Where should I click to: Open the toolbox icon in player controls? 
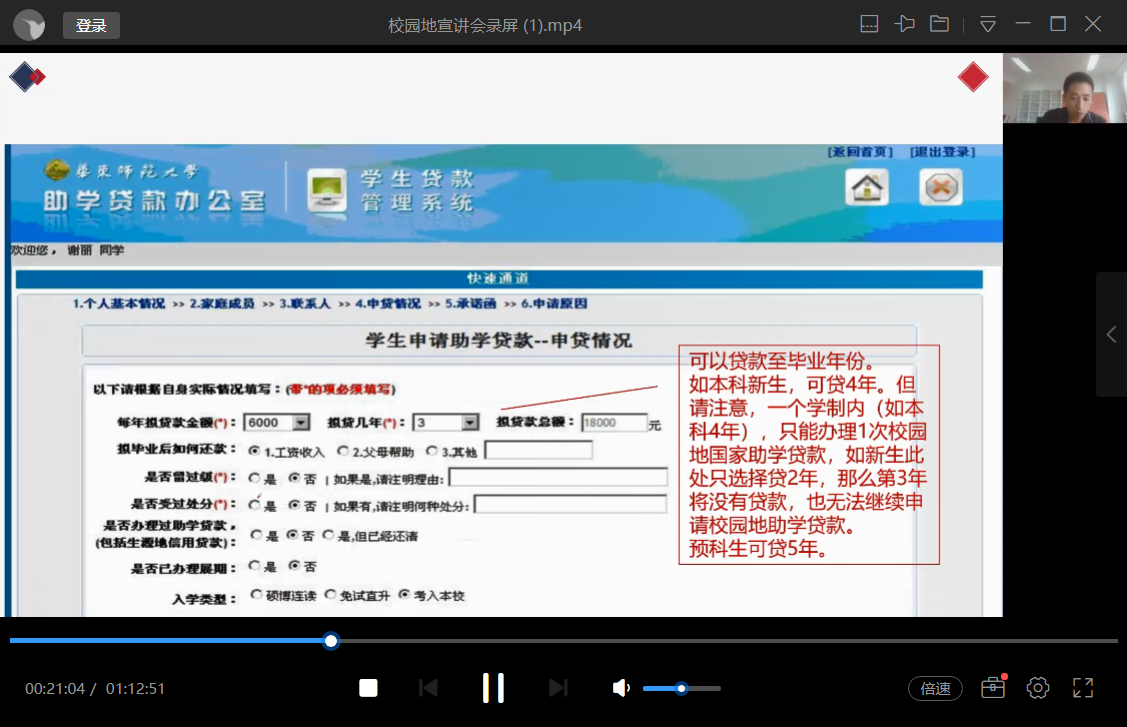click(992, 688)
